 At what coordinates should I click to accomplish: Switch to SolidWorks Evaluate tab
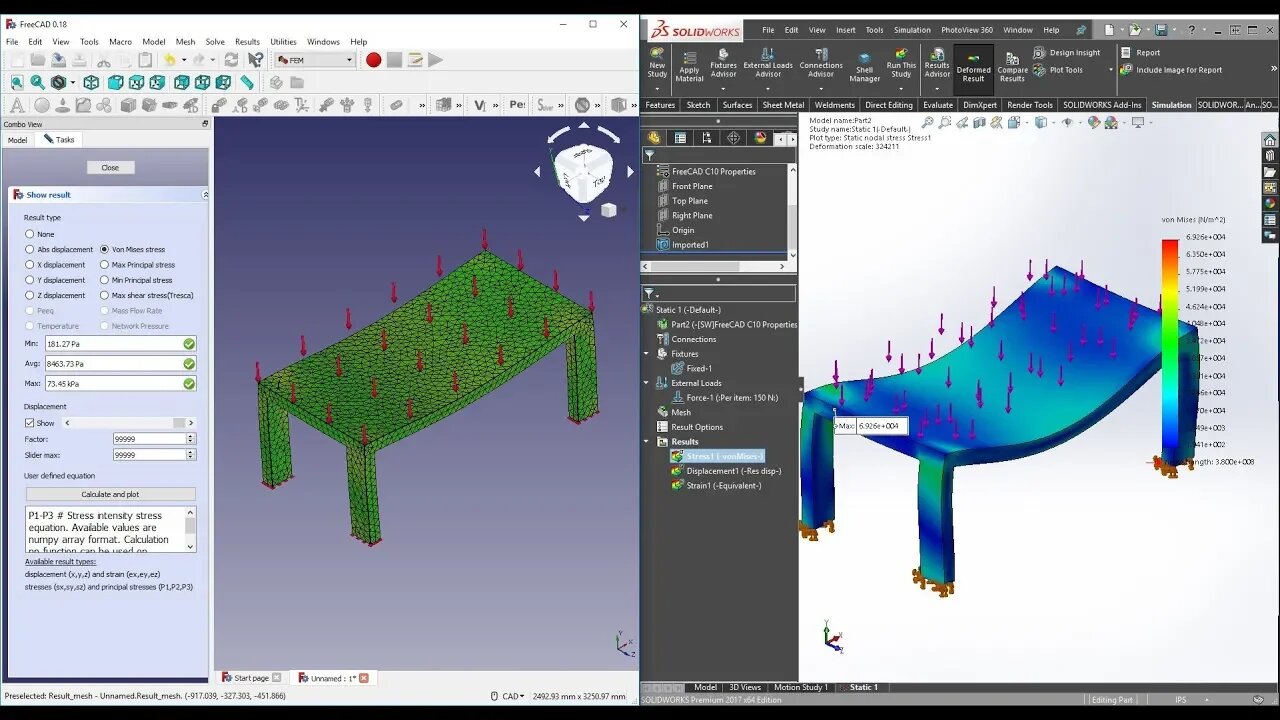coord(938,105)
